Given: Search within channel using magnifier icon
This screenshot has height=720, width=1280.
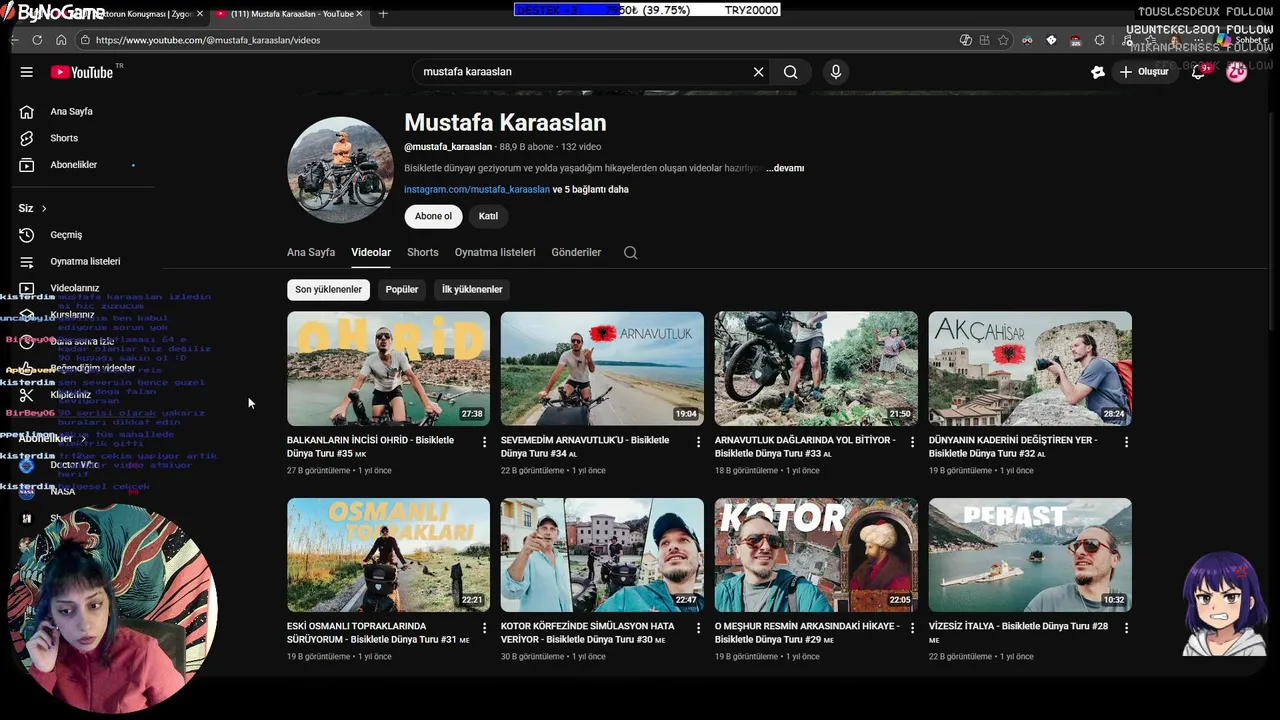Looking at the screenshot, I should coord(630,253).
